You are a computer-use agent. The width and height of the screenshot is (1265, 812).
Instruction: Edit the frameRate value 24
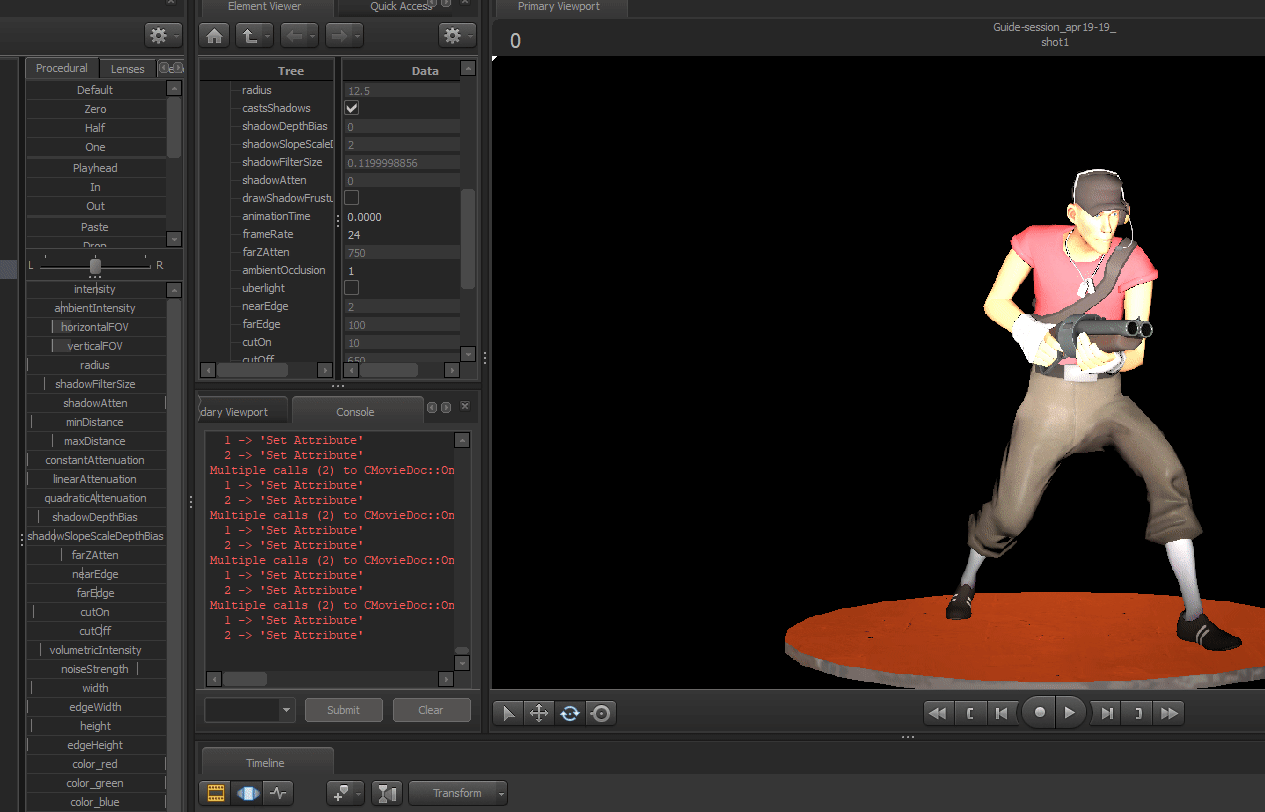[402, 234]
